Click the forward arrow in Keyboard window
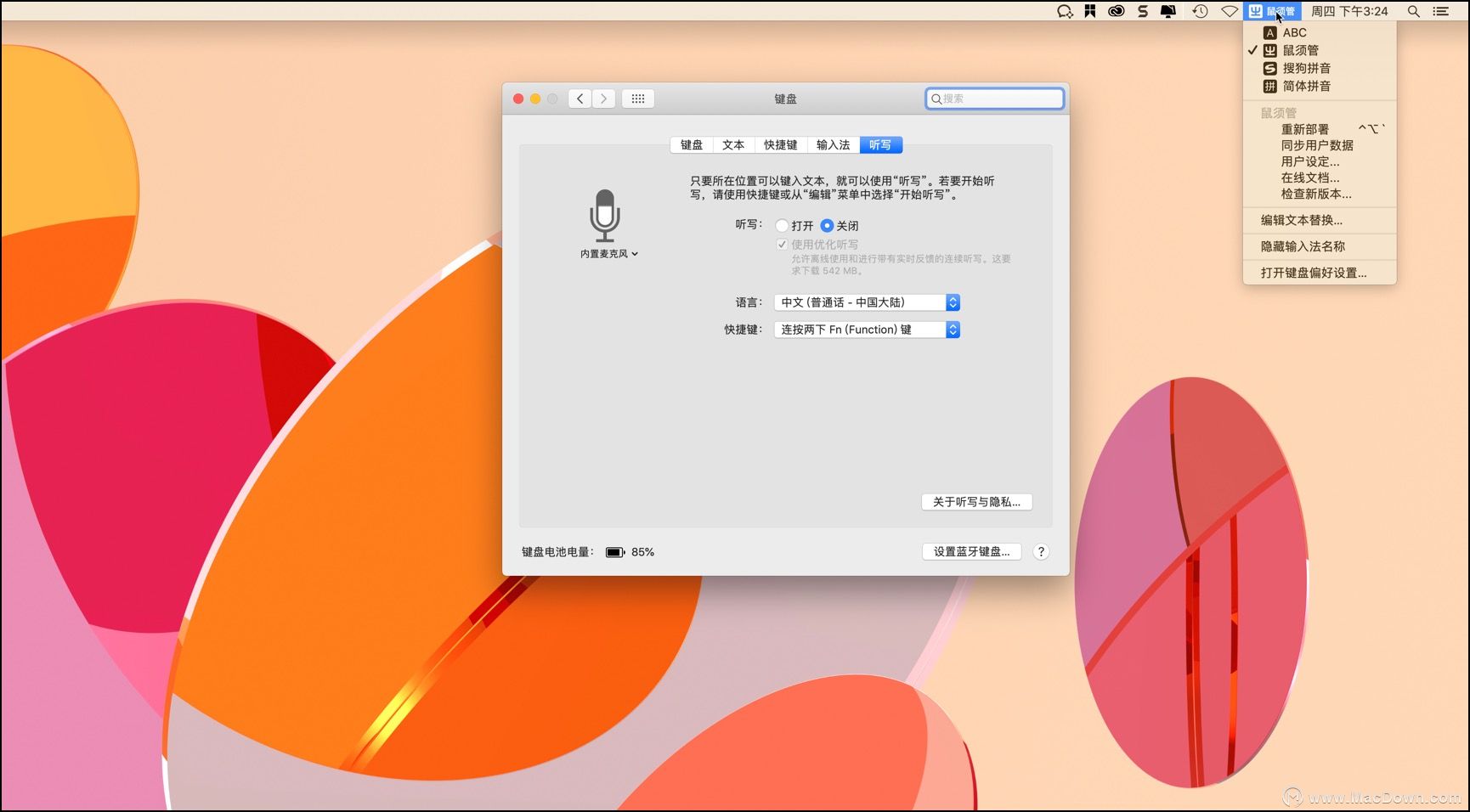Viewport: 1470px width, 812px height. [x=604, y=99]
